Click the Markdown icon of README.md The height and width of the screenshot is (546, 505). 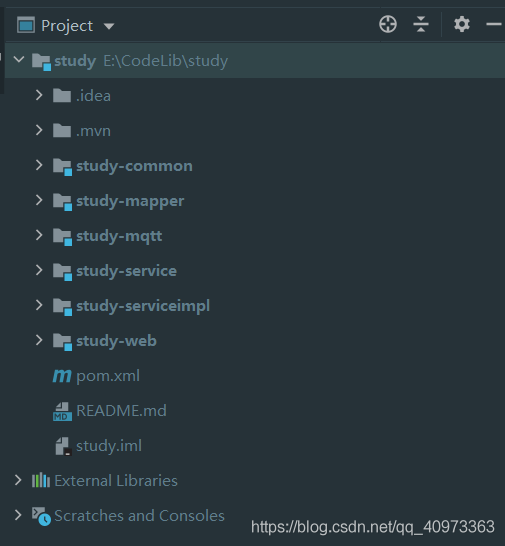(x=62, y=411)
